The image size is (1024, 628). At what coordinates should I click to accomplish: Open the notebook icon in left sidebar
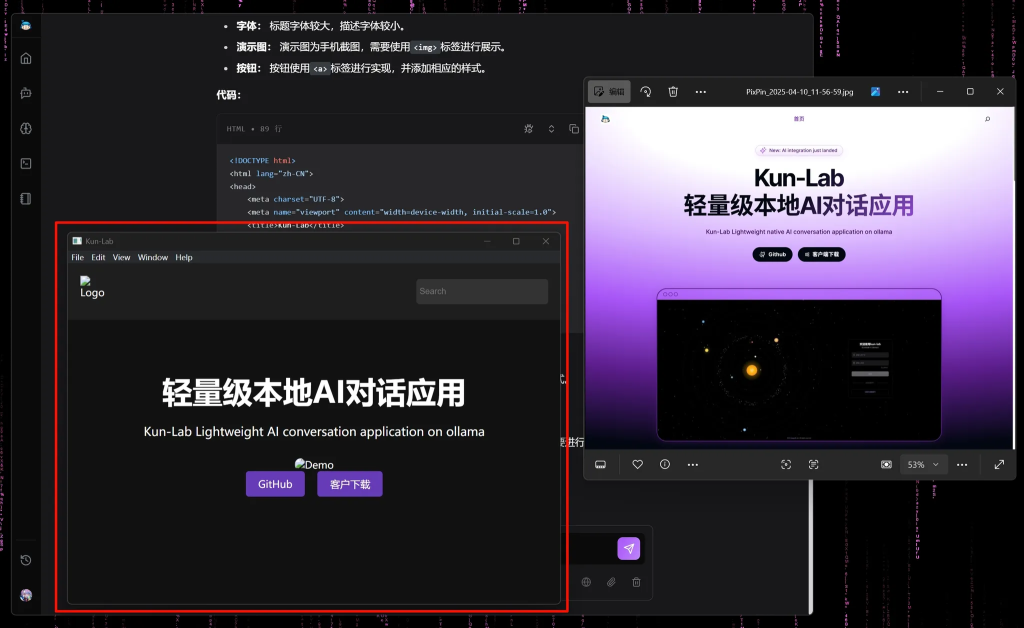pos(26,198)
